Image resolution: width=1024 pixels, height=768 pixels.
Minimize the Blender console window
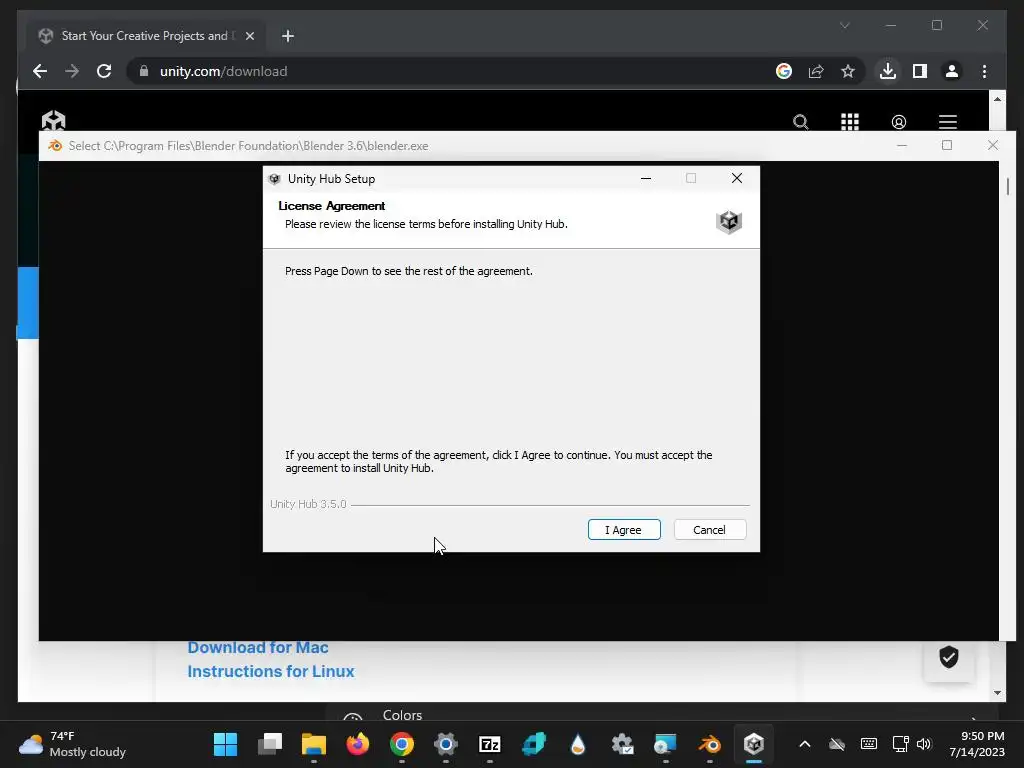point(902,146)
